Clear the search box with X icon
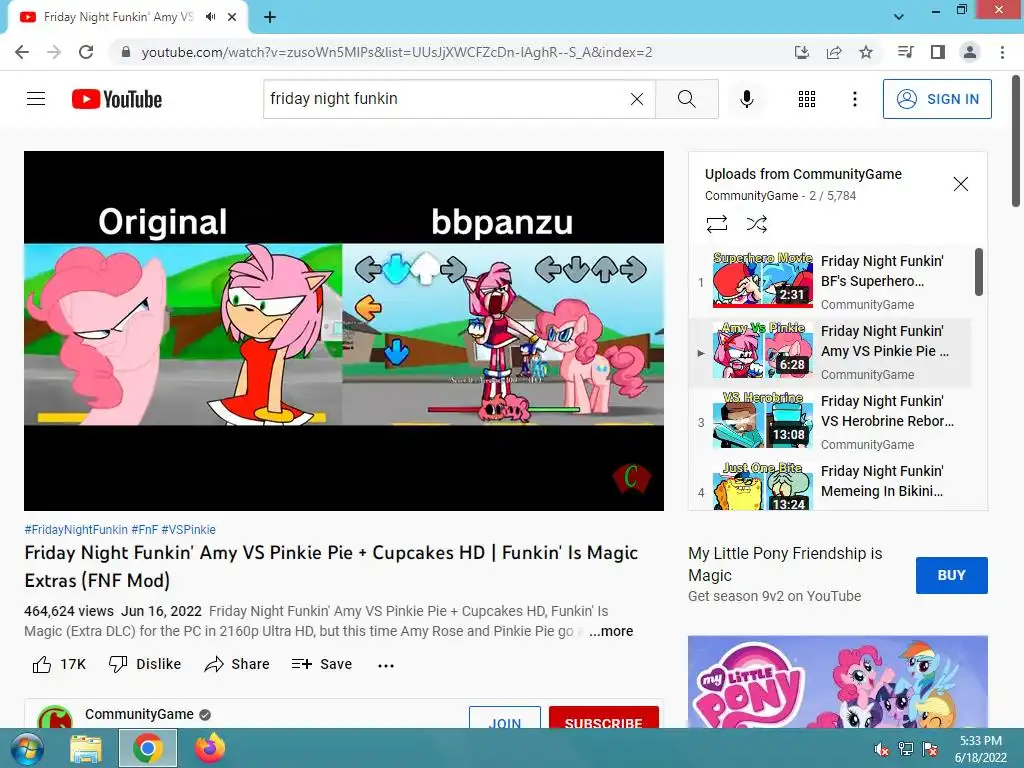1024x768 pixels. pyautogui.click(x=637, y=99)
